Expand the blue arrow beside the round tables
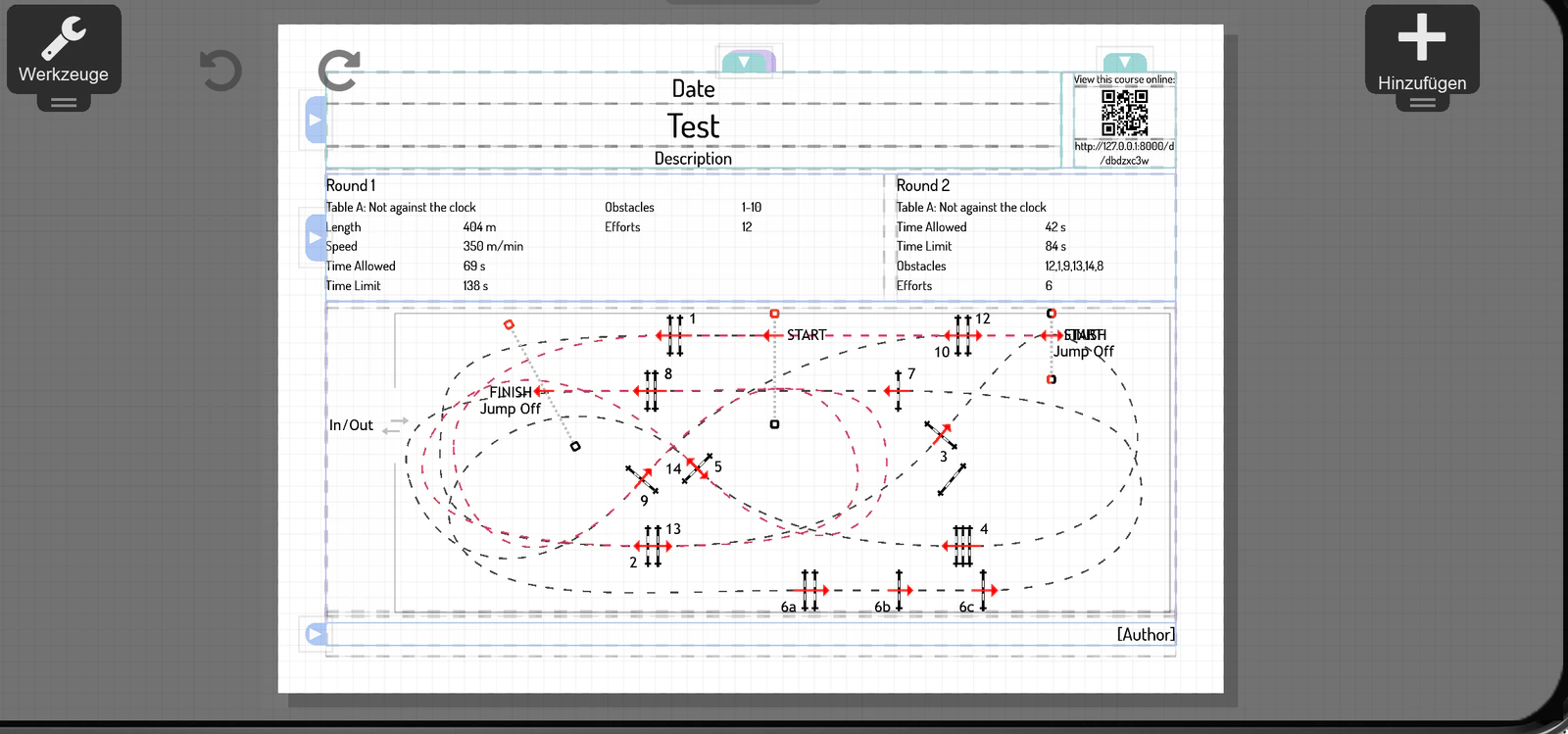1568x734 pixels. 316,237
